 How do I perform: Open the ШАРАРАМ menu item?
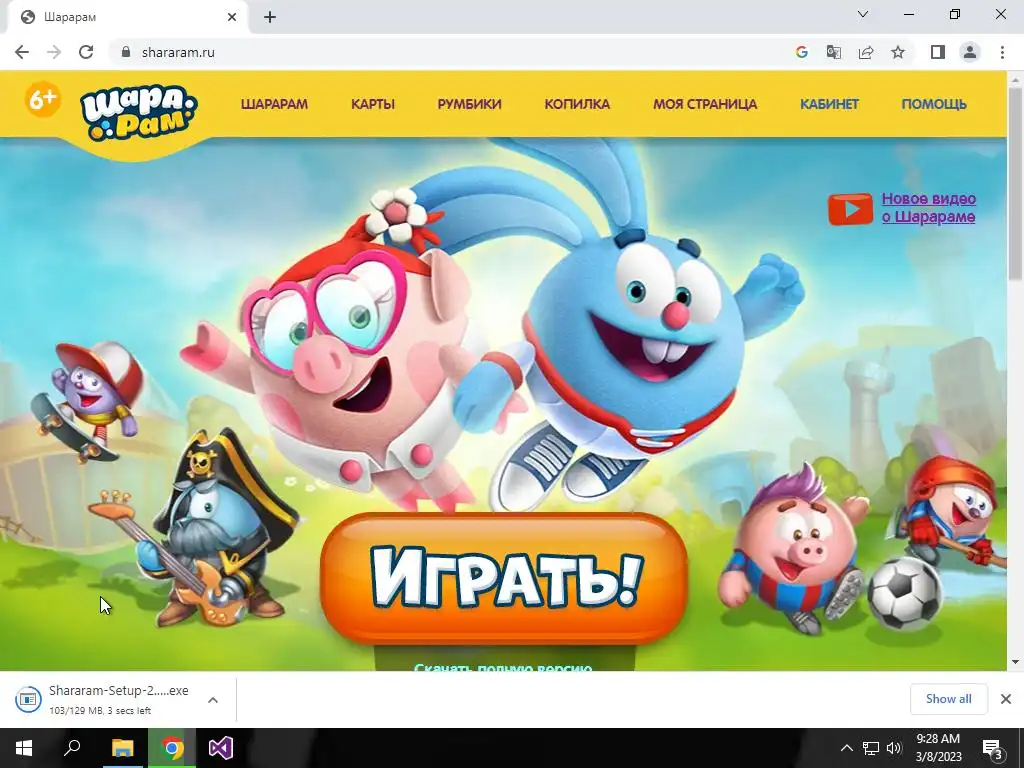pyautogui.click(x=274, y=104)
